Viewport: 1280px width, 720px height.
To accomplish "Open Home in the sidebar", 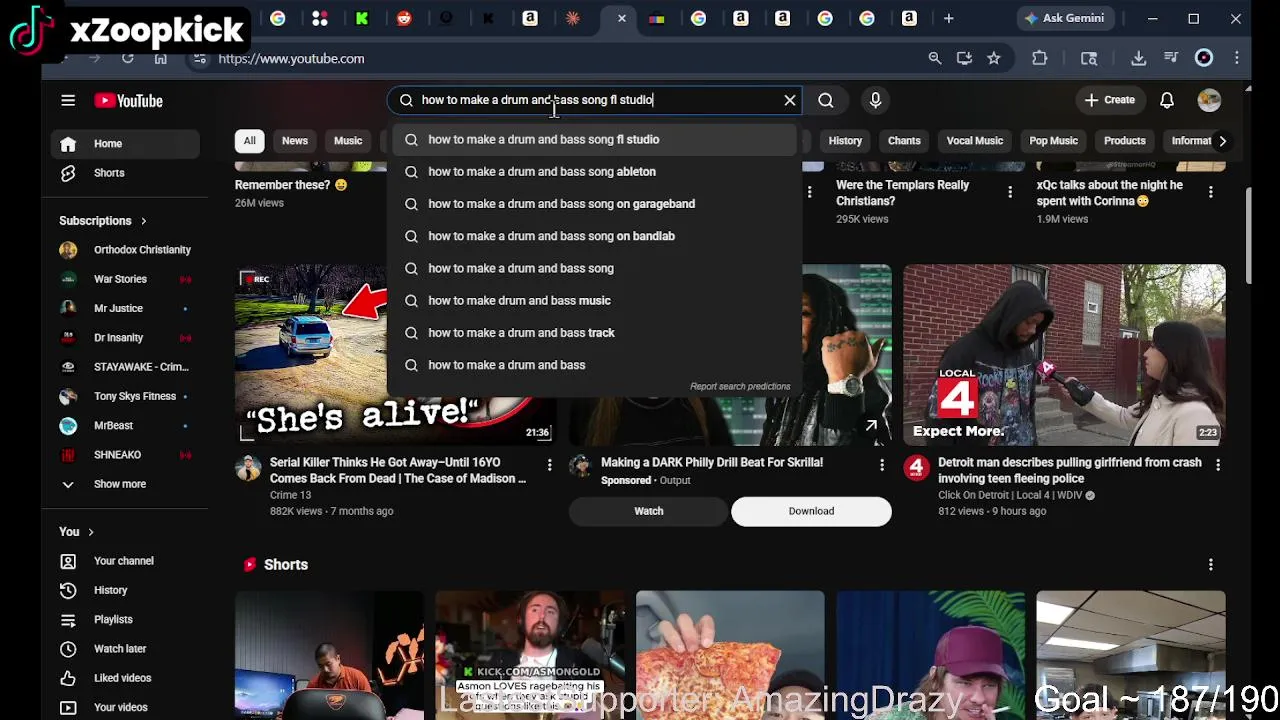I will pos(125,144).
